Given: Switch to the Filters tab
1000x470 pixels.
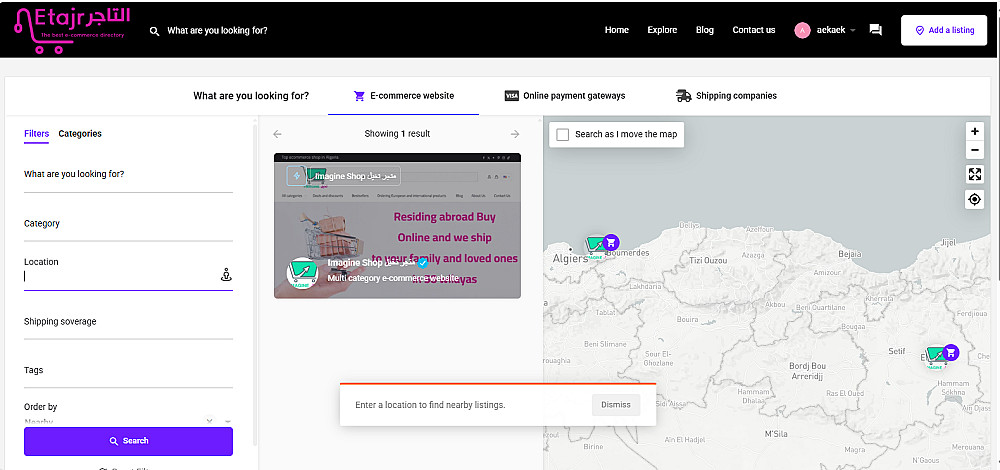Looking at the screenshot, I should (x=36, y=134).
